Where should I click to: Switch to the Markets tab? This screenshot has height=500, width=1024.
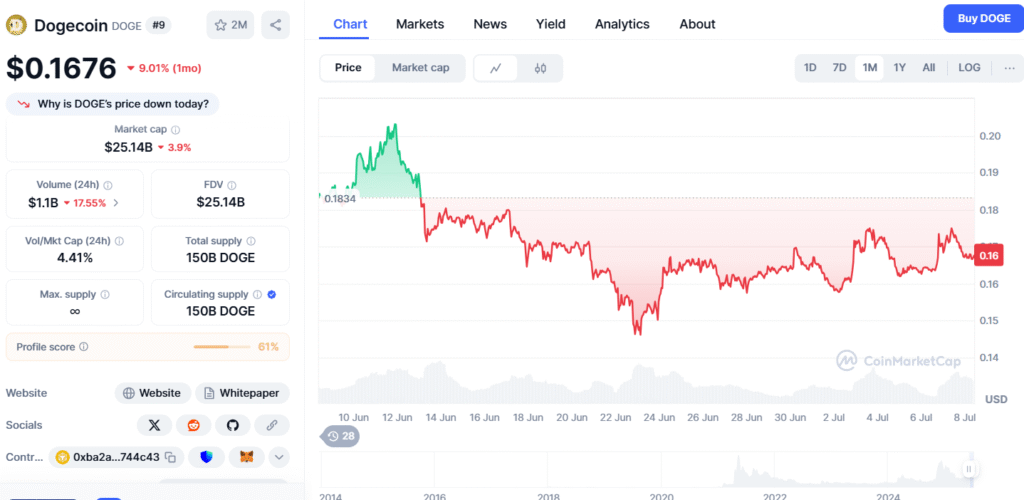[x=420, y=24]
